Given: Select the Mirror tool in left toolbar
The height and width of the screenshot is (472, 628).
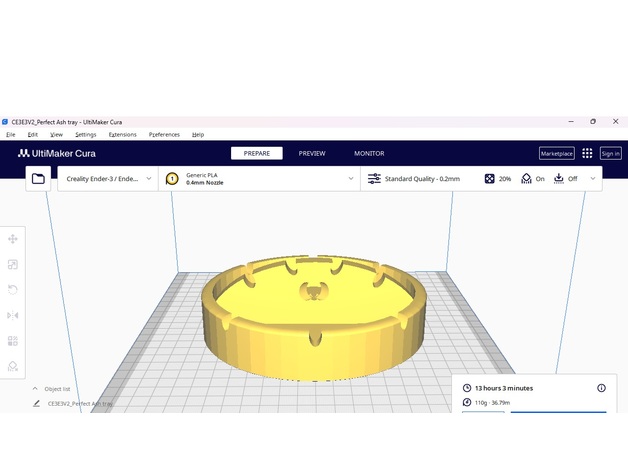Looking at the screenshot, I should 13,315.
